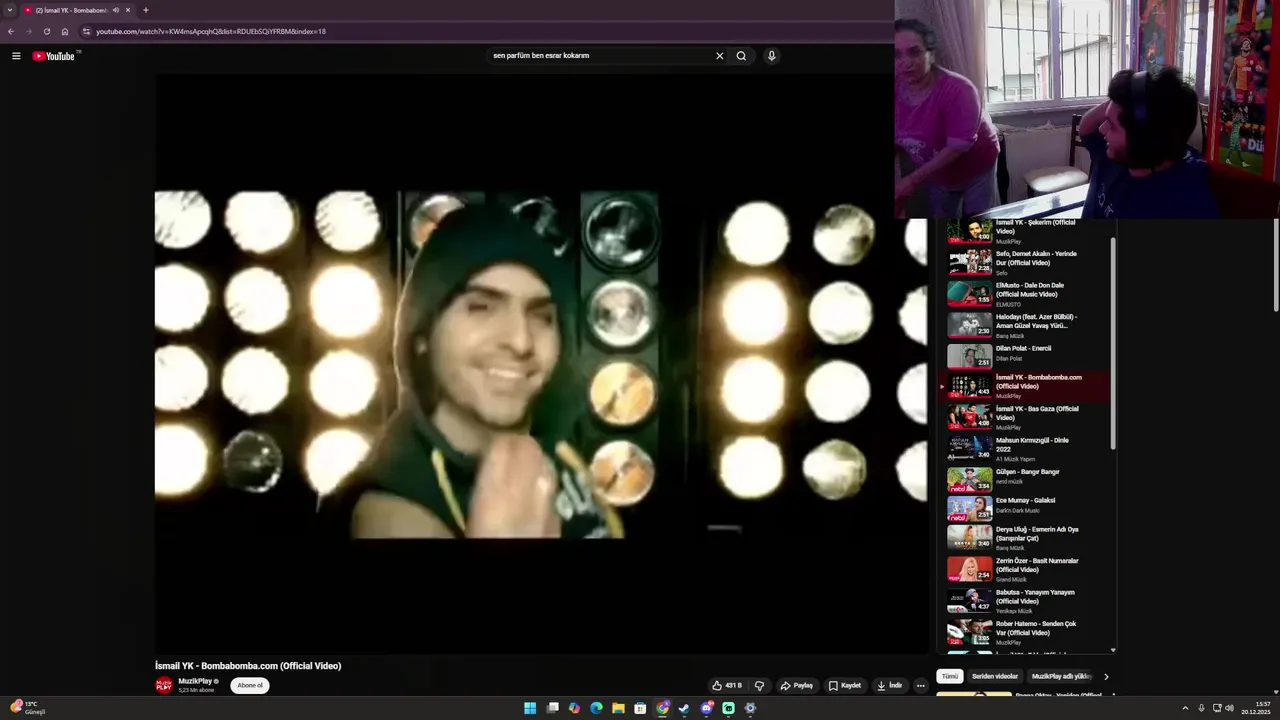Open the clock and date flyout
Screen dimensions: 1280x720
coord(1255,708)
